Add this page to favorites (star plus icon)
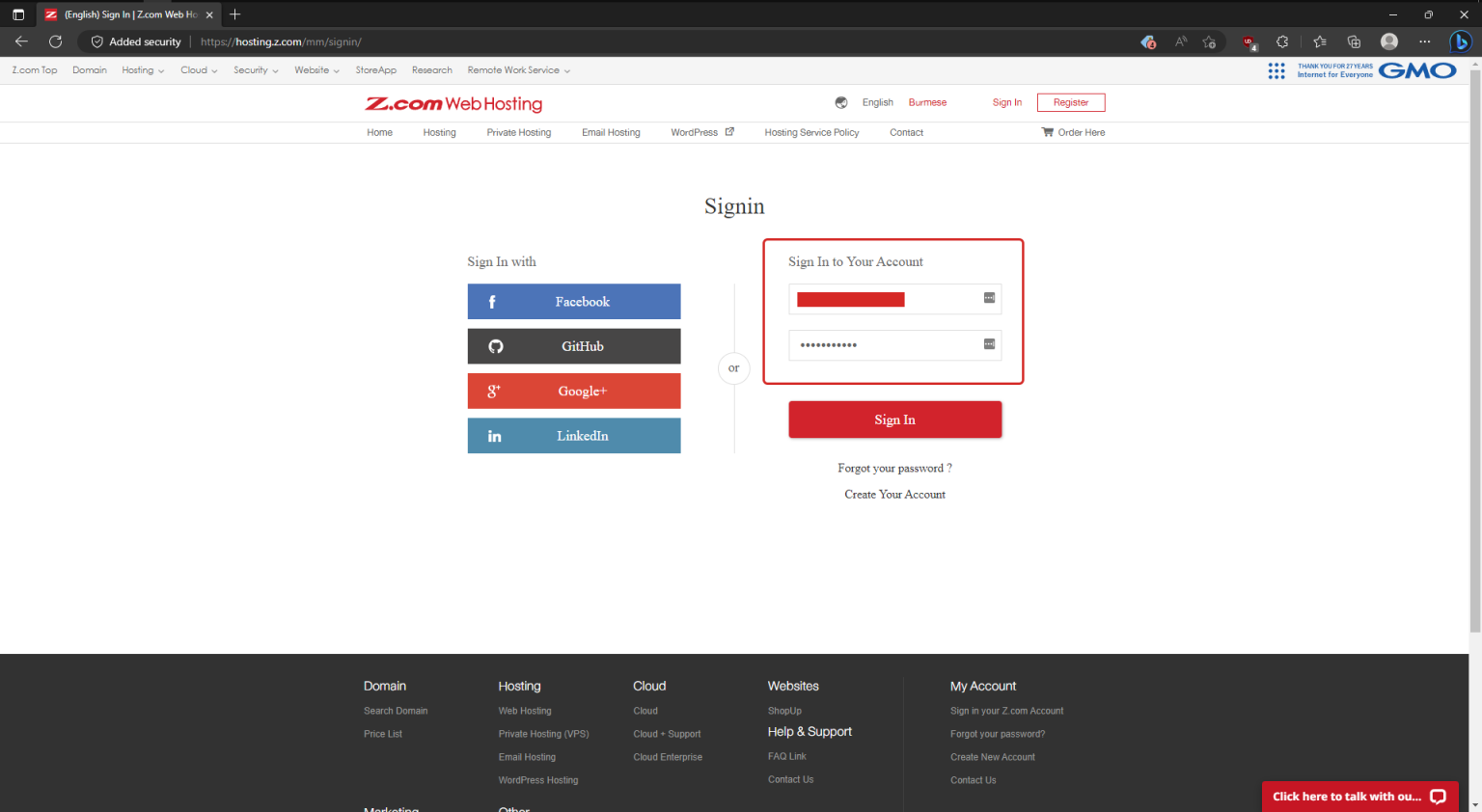 pyautogui.click(x=1209, y=41)
